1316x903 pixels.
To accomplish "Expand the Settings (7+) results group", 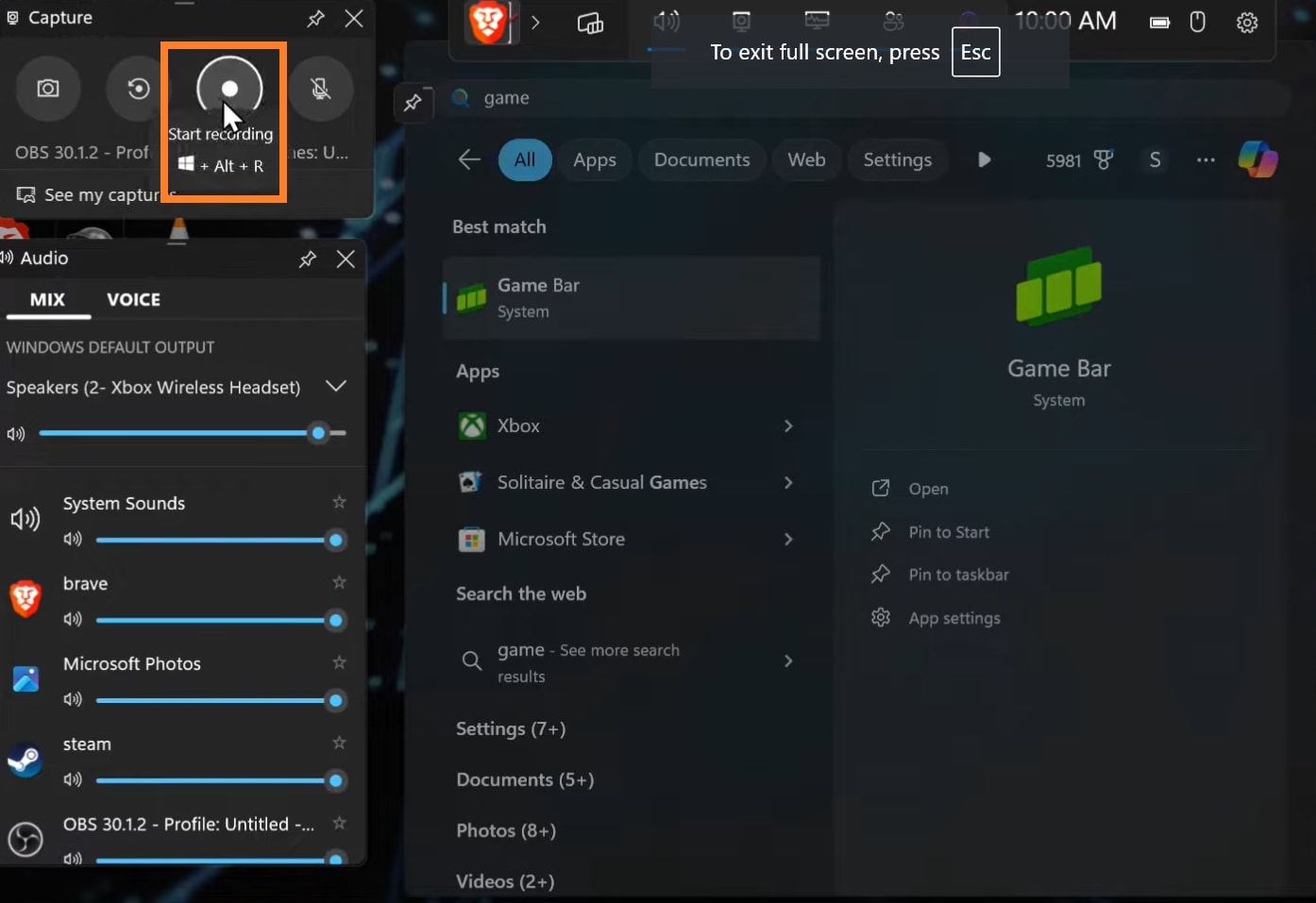I will (511, 729).
